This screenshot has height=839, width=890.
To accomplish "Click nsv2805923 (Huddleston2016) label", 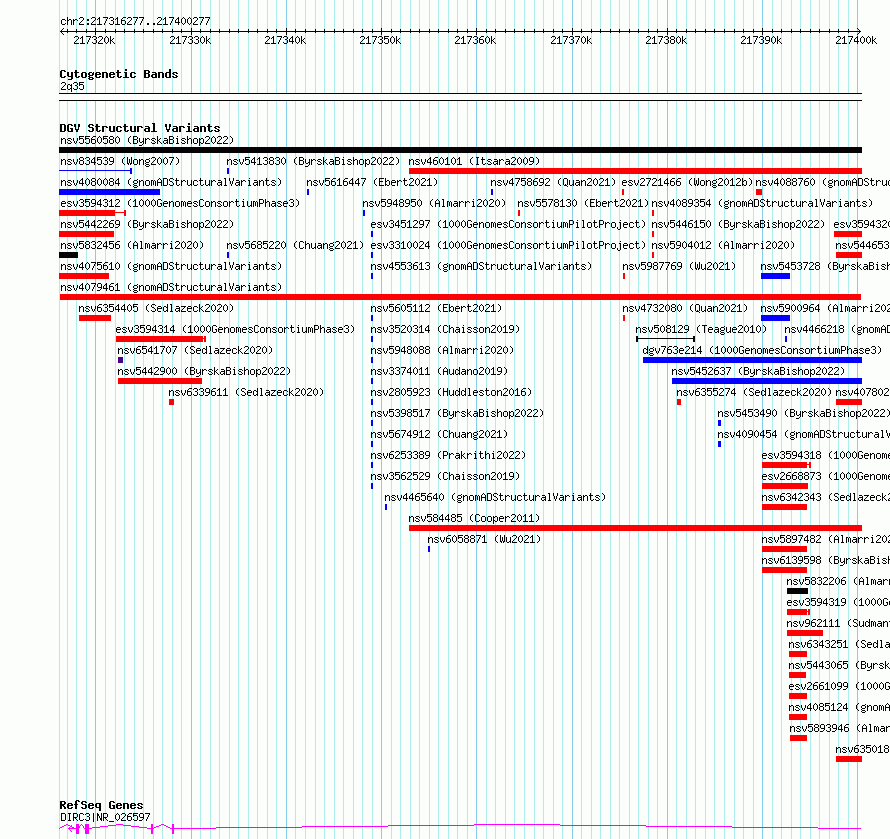I will (x=451, y=392).
